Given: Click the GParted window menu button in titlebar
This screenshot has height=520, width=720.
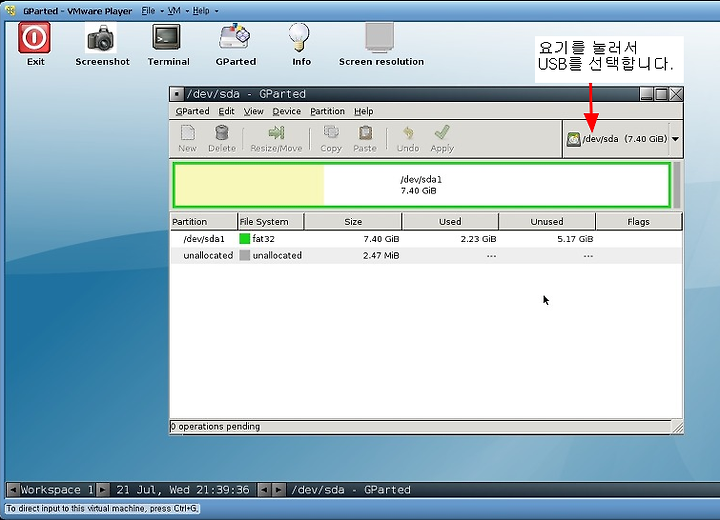Looking at the screenshot, I should (177, 94).
